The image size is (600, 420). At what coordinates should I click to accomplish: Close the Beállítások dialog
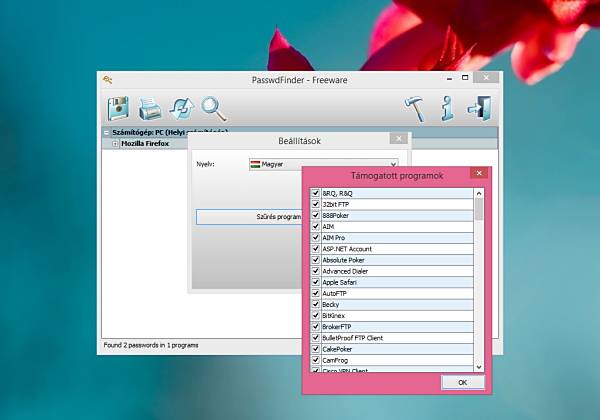point(399,138)
